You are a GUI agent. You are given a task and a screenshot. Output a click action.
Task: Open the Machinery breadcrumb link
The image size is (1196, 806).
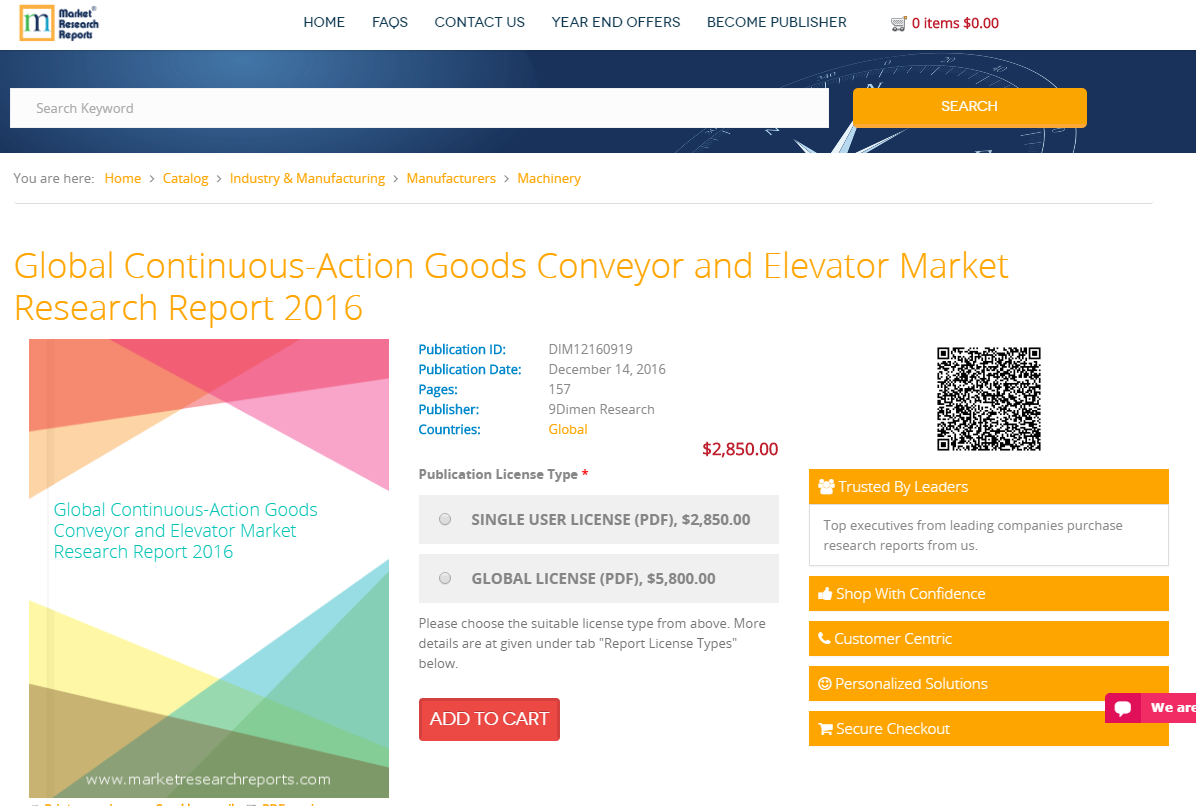(x=549, y=178)
